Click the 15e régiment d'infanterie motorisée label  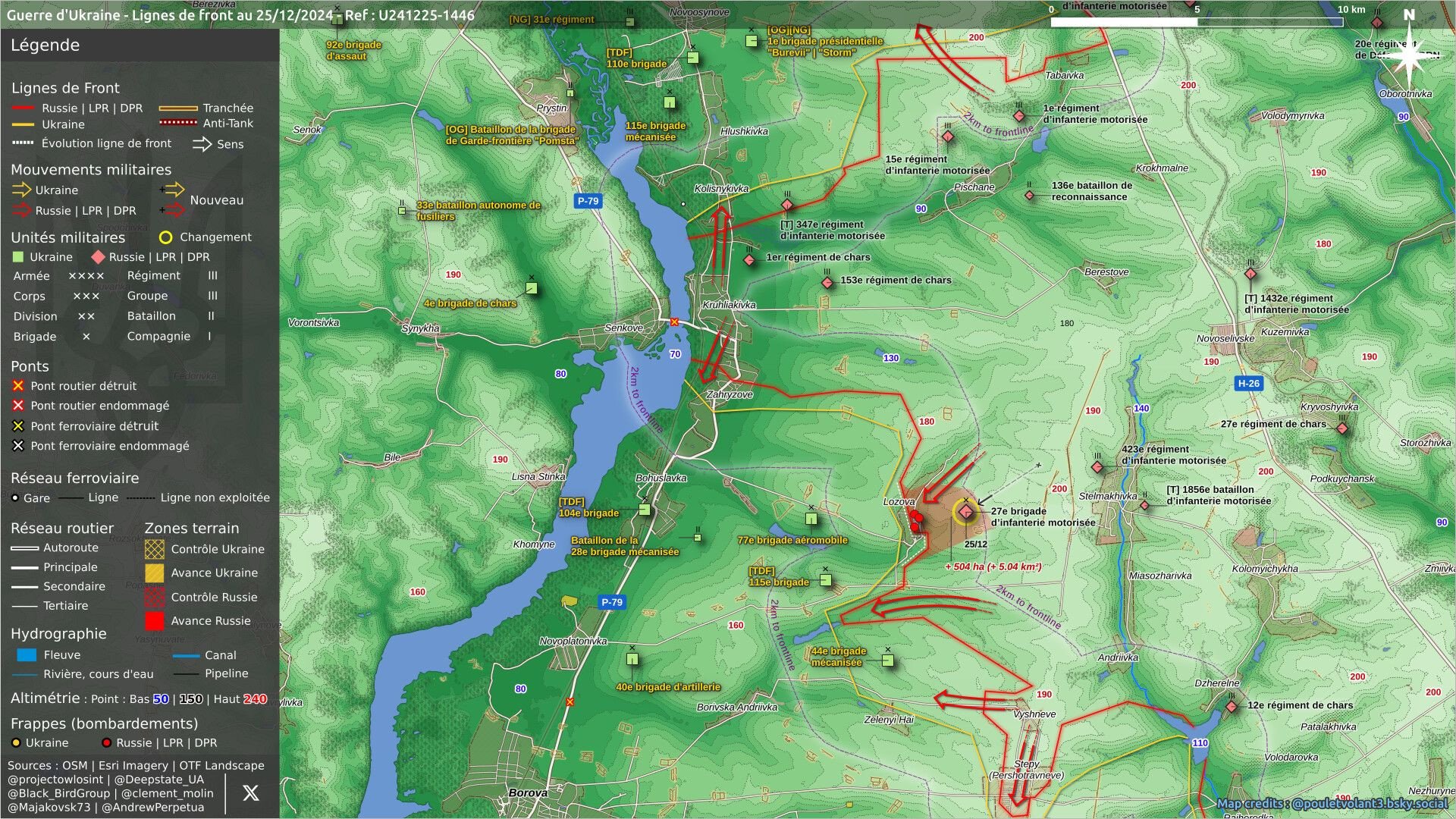pyautogui.click(x=937, y=165)
